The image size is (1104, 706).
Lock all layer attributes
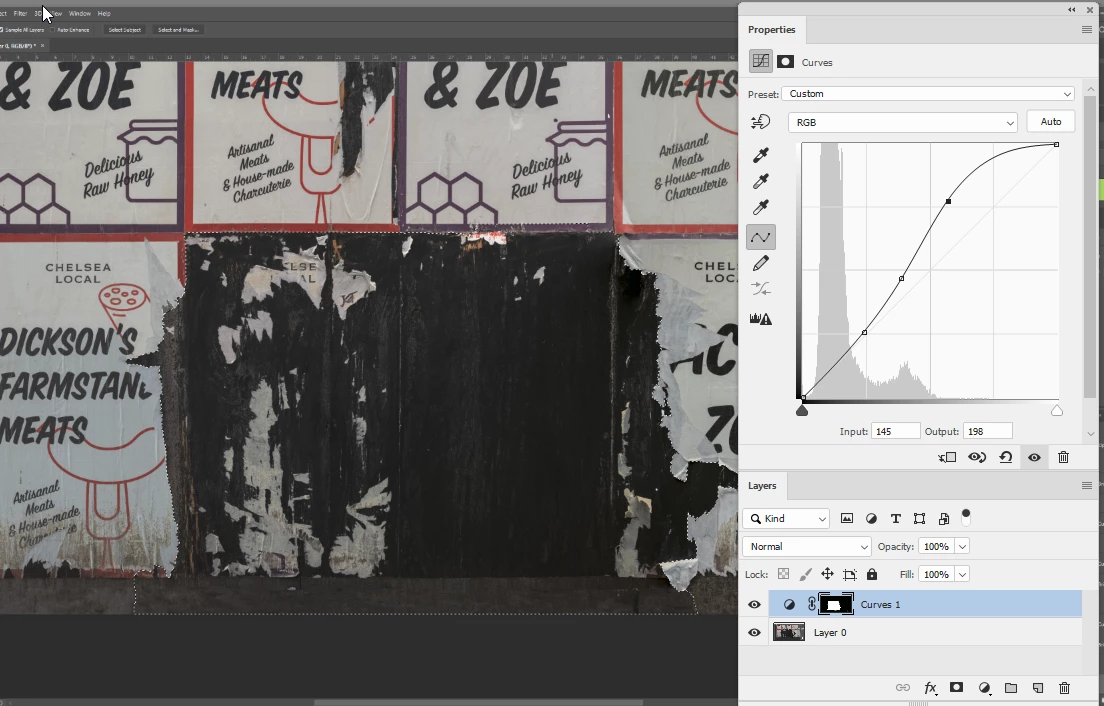(872, 574)
